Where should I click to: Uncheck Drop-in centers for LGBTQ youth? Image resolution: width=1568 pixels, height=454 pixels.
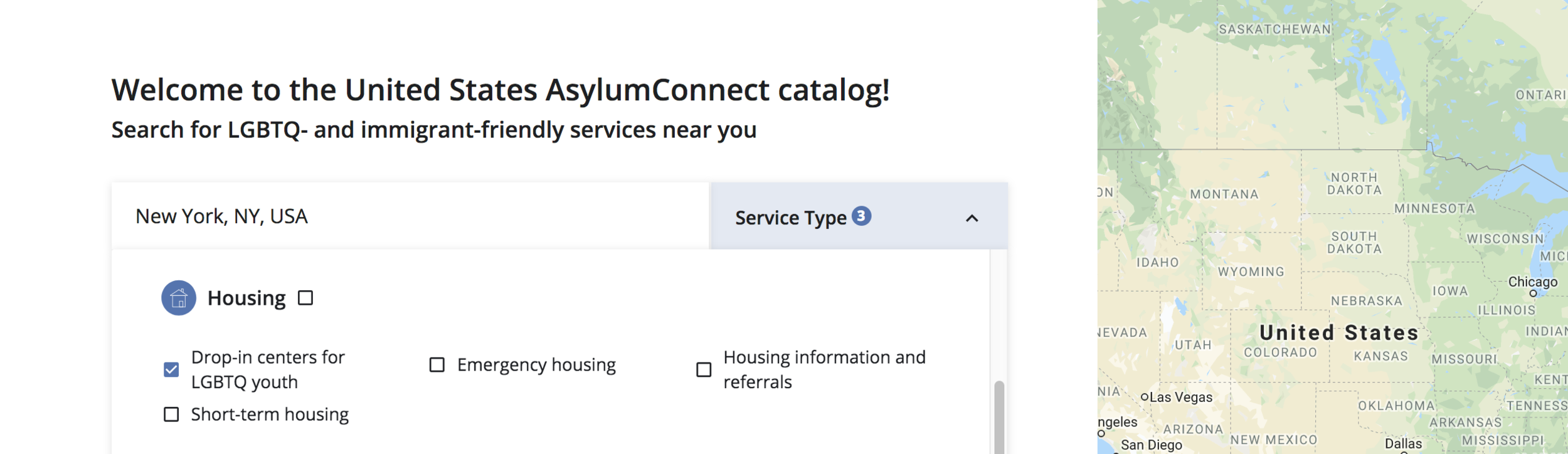(171, 370)
